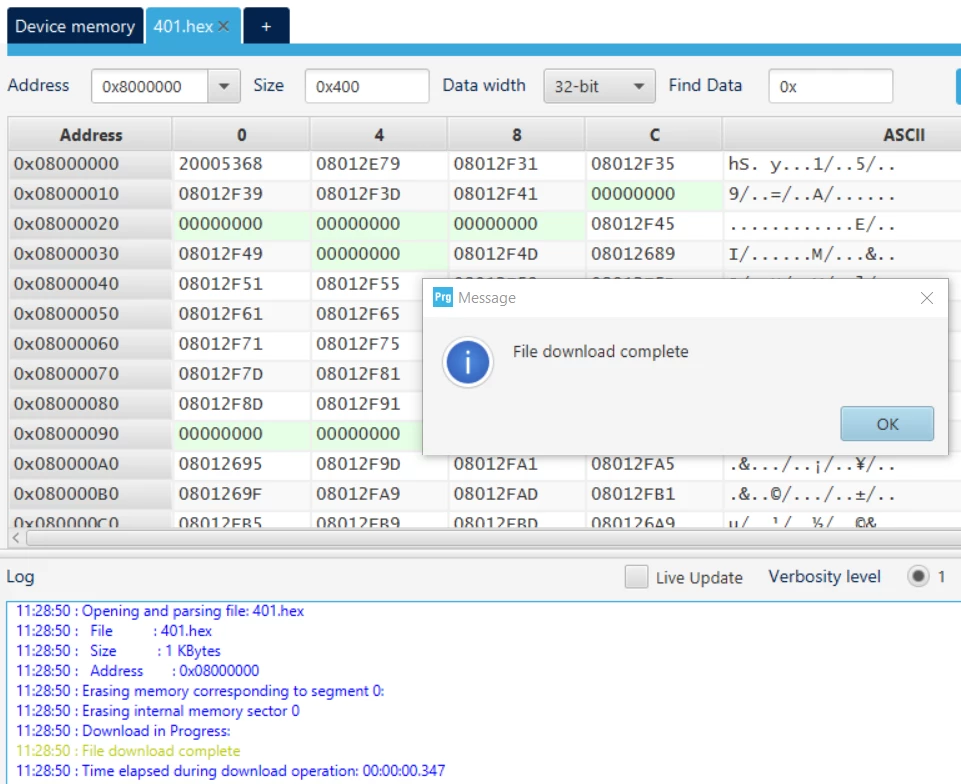This screenshot has height=784, width=961.
Task: Expand the Address dropdown arrow
Action: [224, 86]
